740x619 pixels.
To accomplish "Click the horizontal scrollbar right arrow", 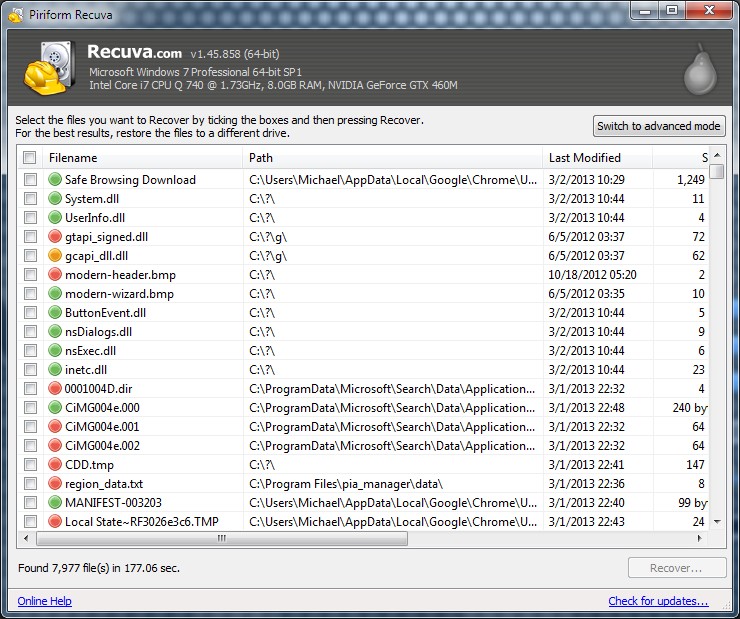I will tap(701, 538).
